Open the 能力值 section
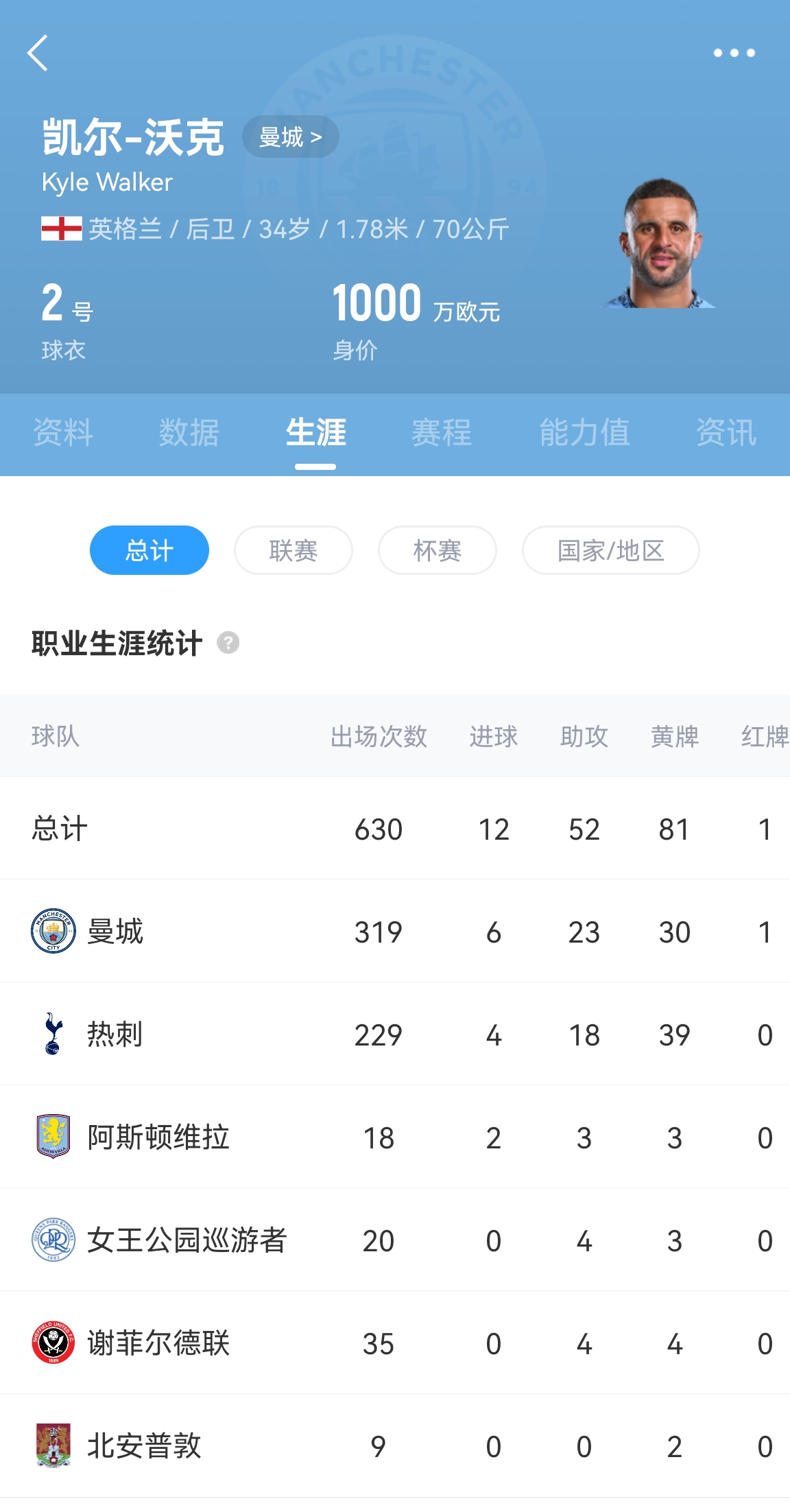The height and width of the screenshot is (1512, 790). (584, 432)
